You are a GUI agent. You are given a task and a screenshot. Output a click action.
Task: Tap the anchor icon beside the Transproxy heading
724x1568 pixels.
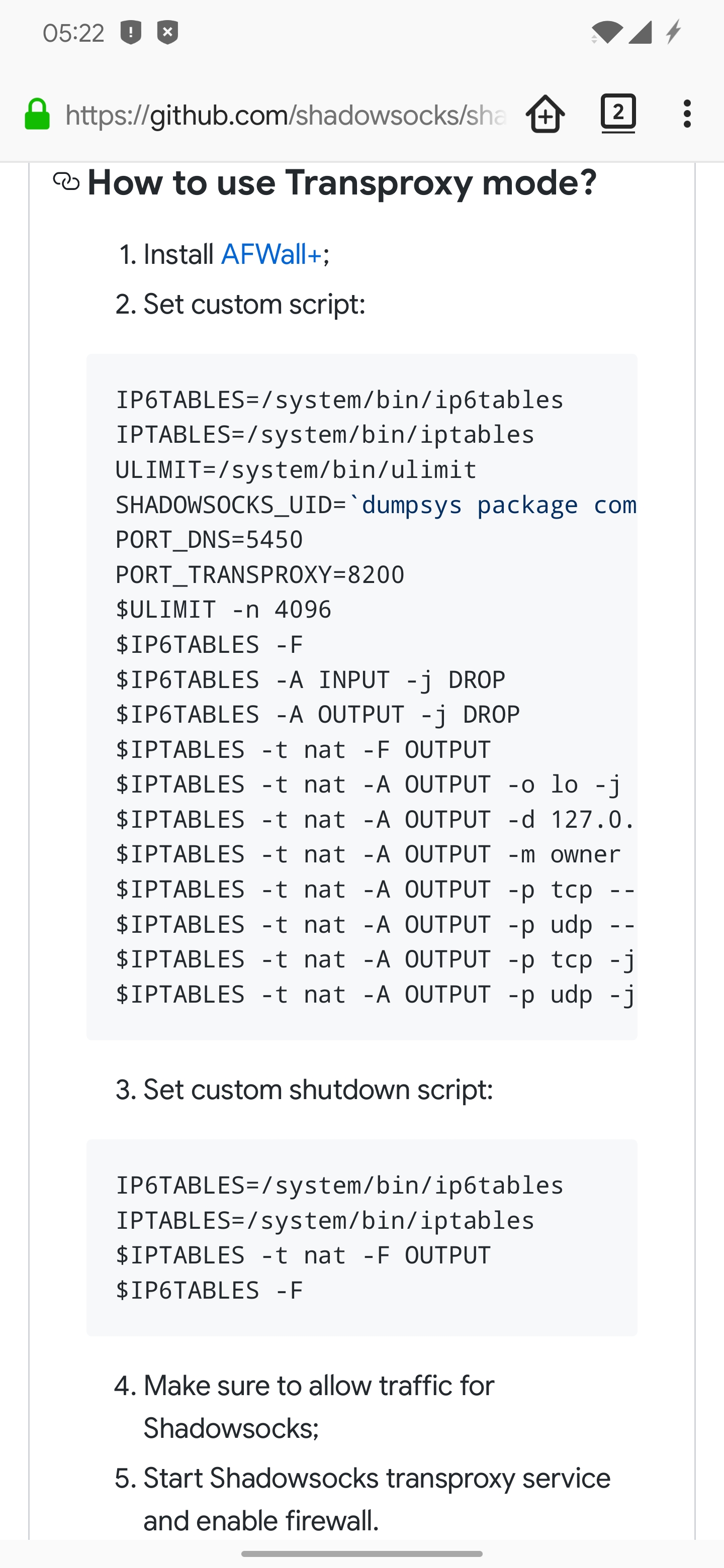click(66, 181)
